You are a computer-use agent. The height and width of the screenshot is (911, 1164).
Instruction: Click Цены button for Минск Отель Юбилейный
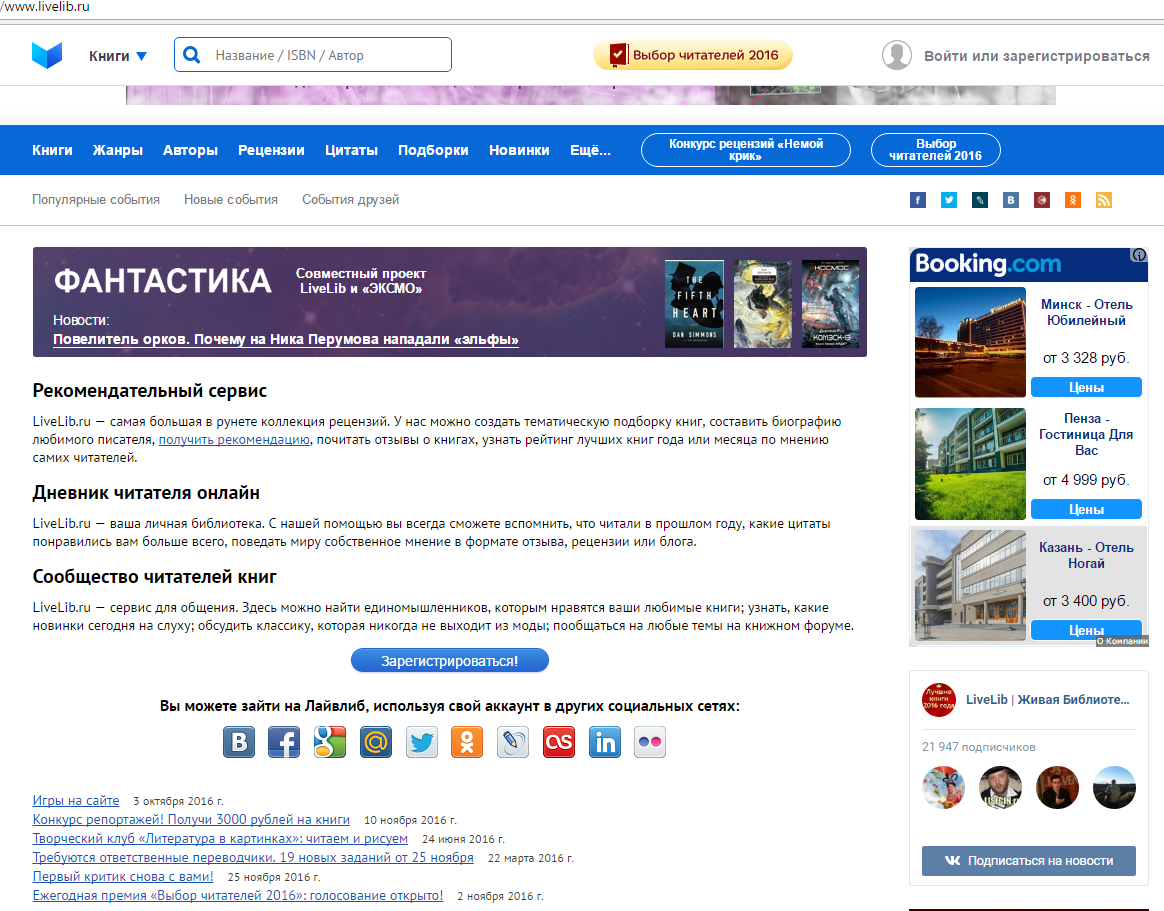point(1086,388)
